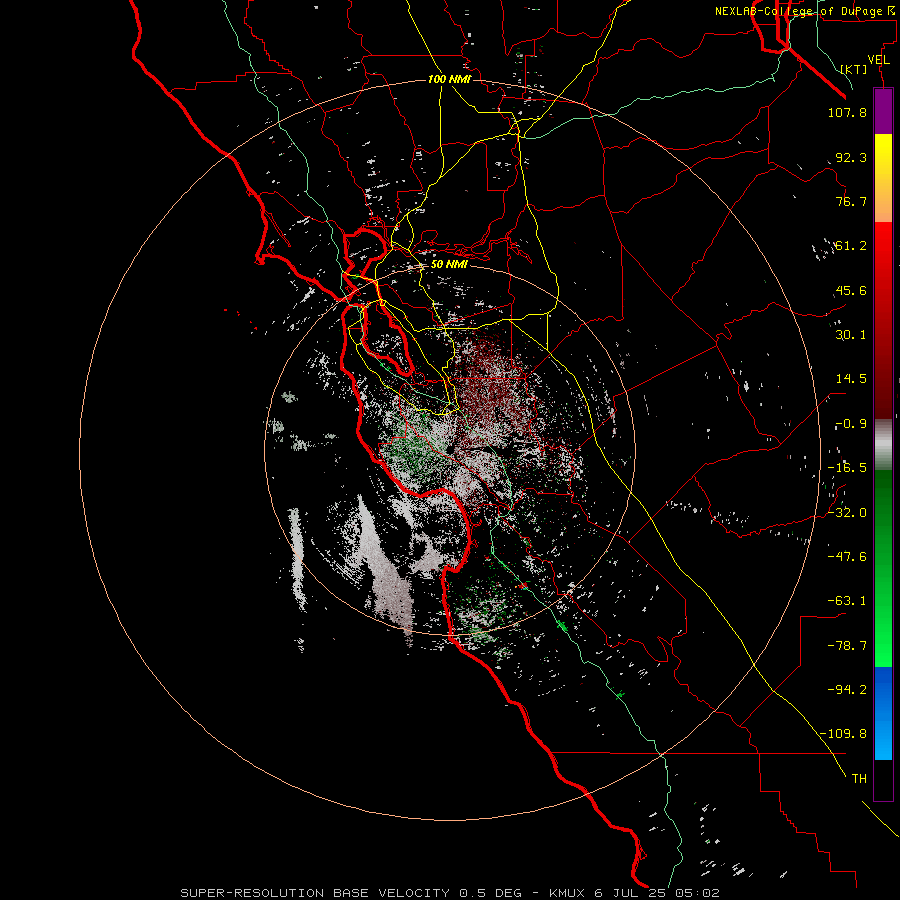Select the -16.5 scale label
Screen dimensions: 900x900
(847, 468)
